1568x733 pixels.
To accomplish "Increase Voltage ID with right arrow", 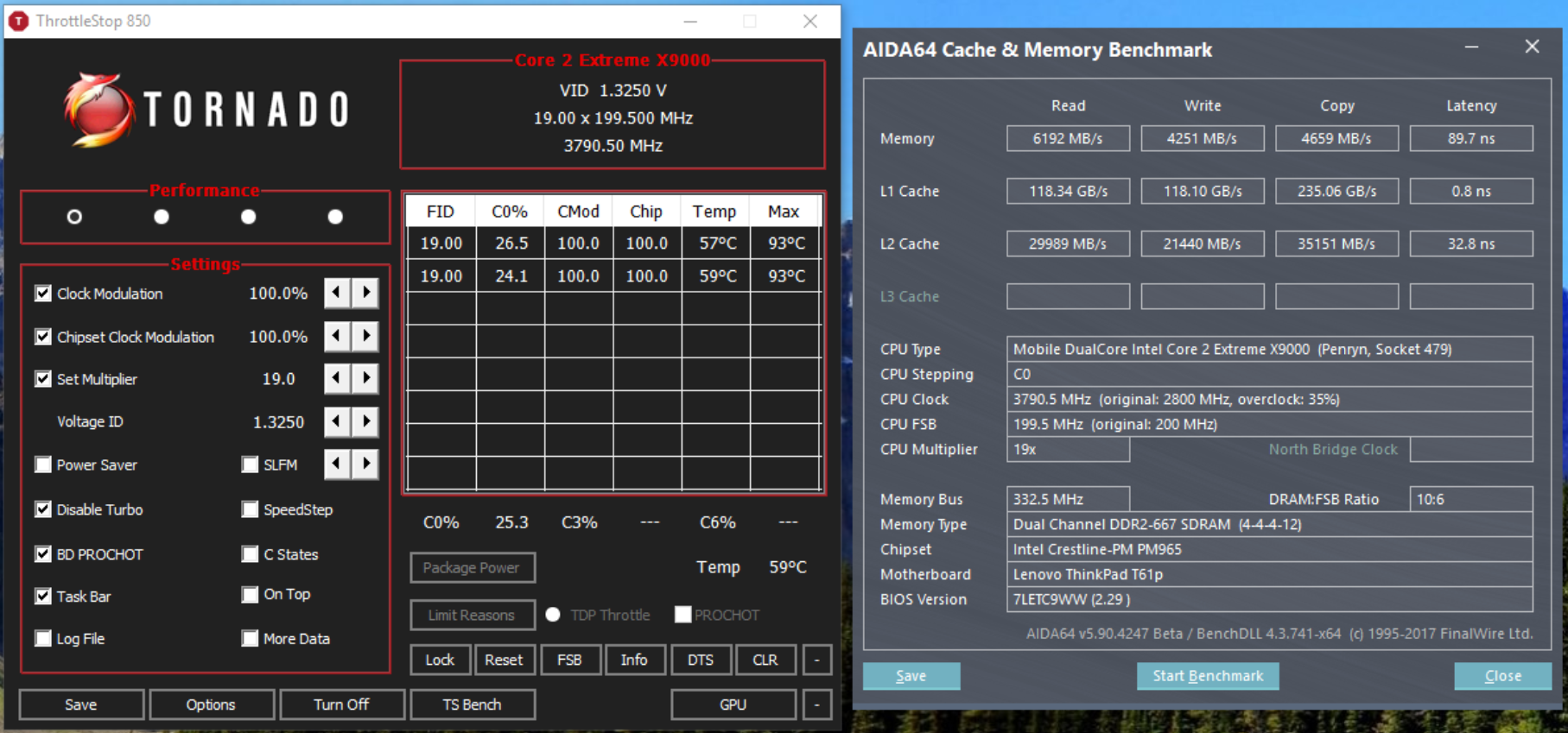I will tap(366, 421).
